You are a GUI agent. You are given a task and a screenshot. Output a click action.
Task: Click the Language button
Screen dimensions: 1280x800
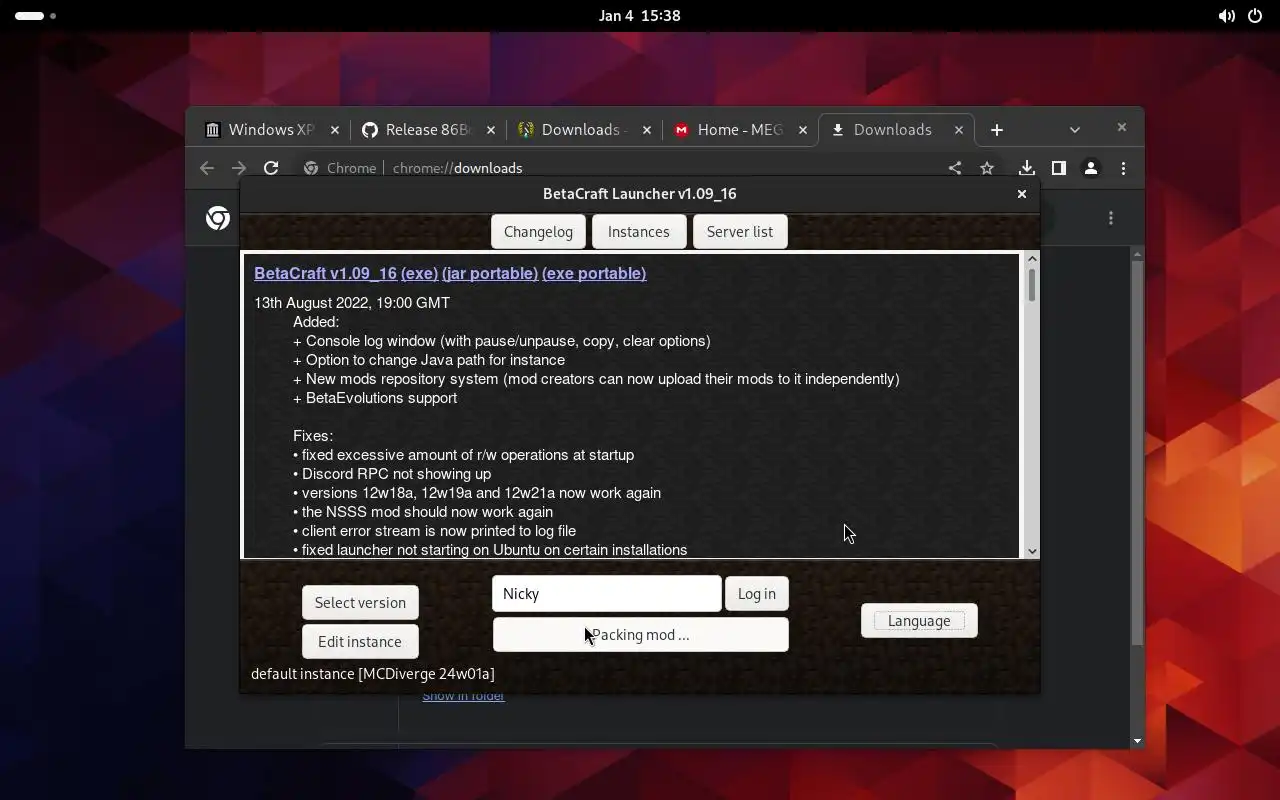(919, 621)
